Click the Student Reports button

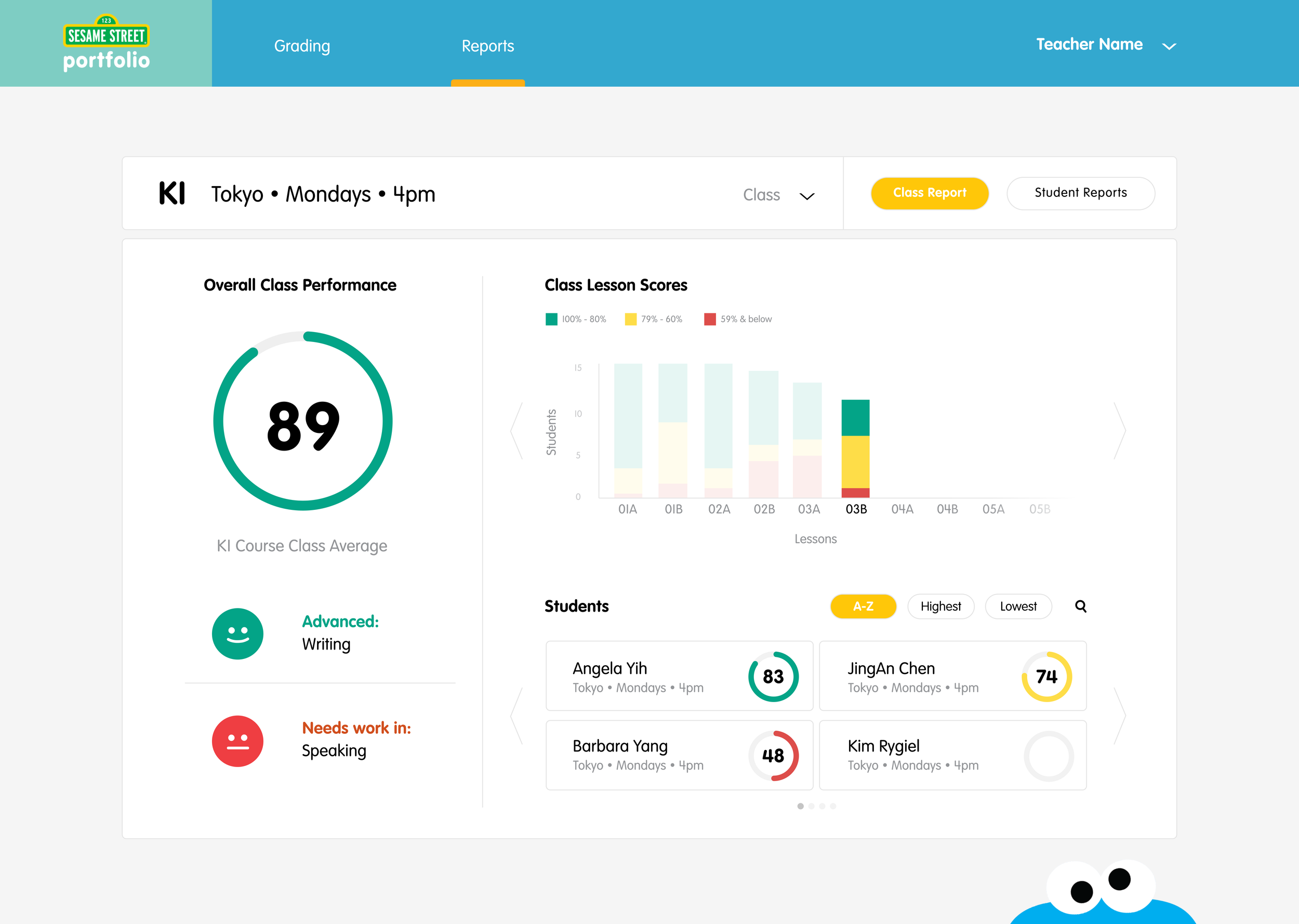(1080, 193)
